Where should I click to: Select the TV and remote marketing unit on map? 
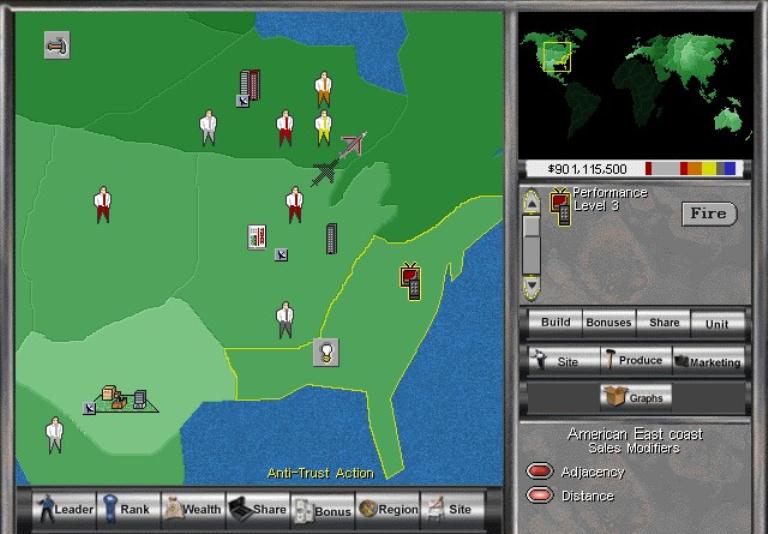[x=410, y=281]
